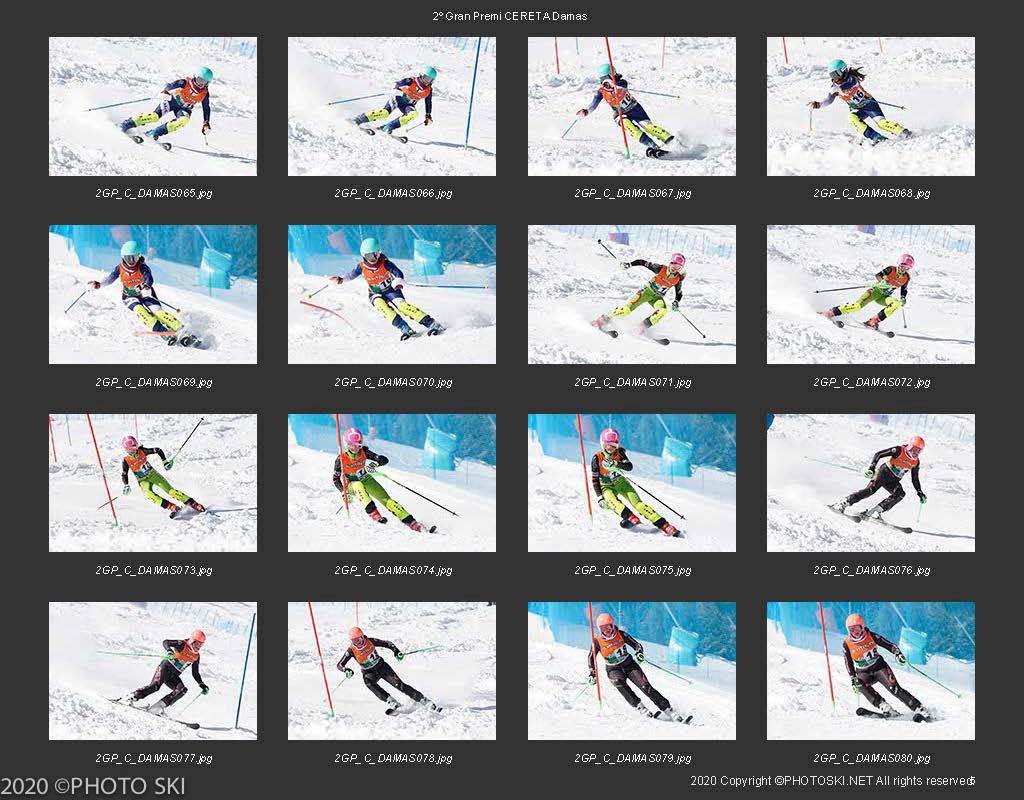This screenshot has width=1024, height=800.
Task: Click the image 2GP_C_DAMAS072.jpg
Action: [x=871, y=295]
